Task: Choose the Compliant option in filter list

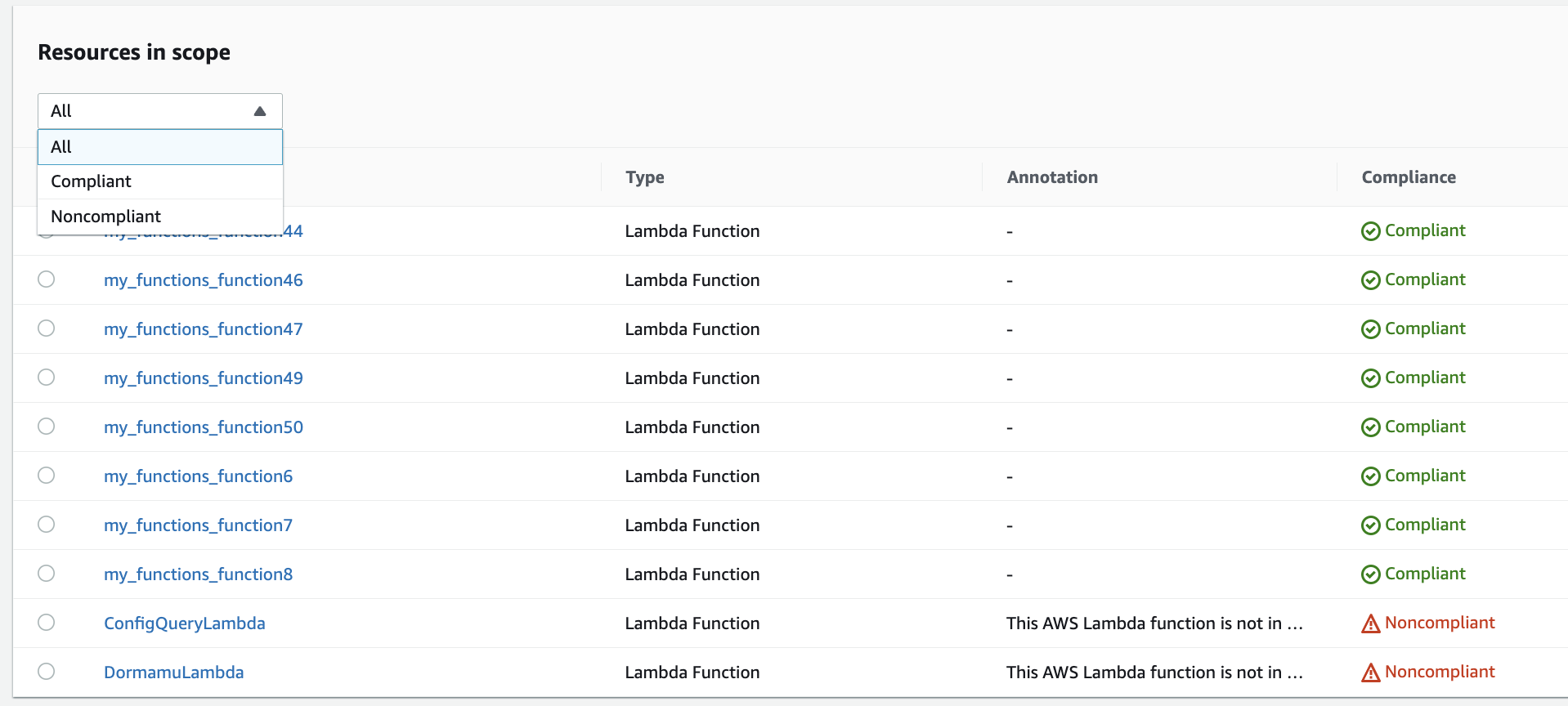Action: point(91,181)
